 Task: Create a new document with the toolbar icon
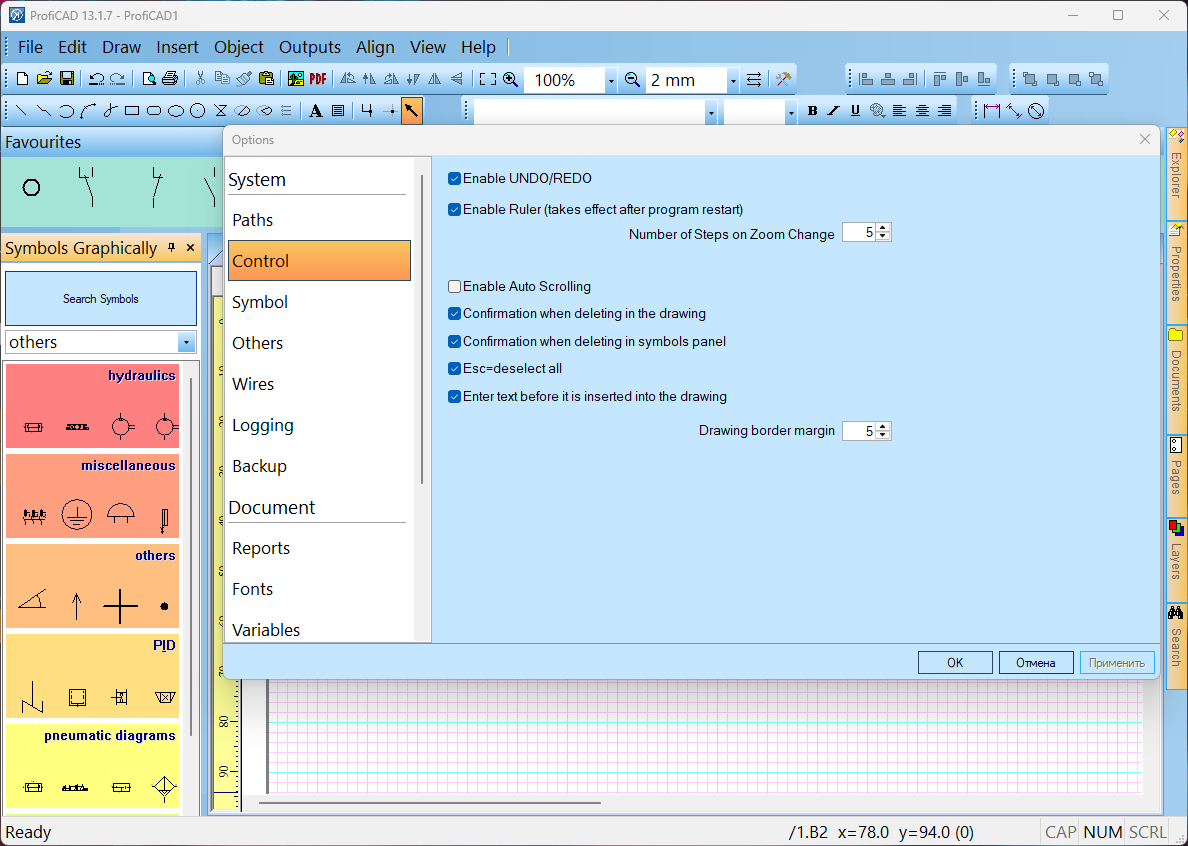pos(22,79)
